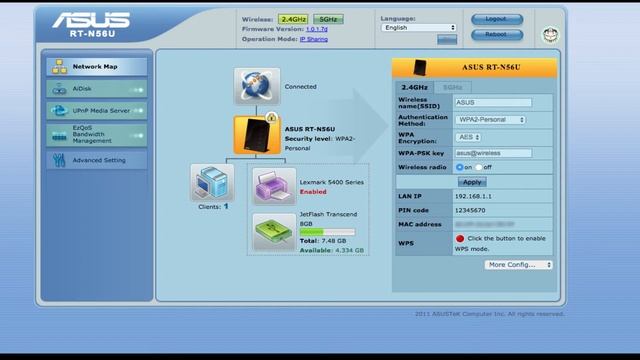Click the JetFlash storage usage bar
The width and height of the screenshot is (640, 360).
coord(327,232)
